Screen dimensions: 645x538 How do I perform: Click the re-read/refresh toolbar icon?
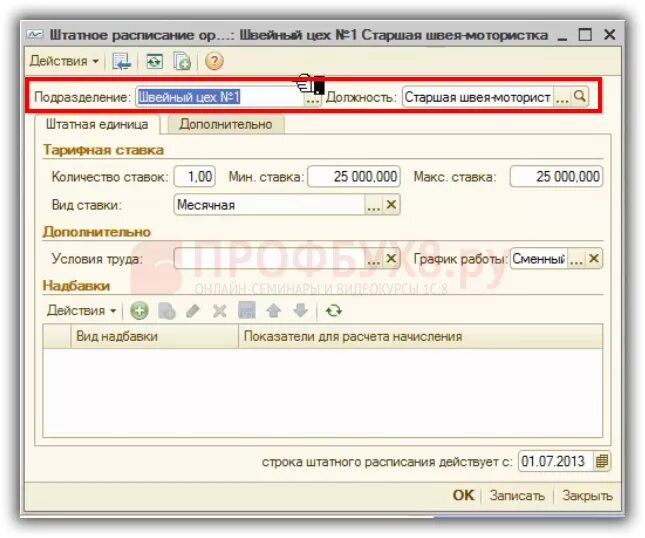(x=154, y=61)
